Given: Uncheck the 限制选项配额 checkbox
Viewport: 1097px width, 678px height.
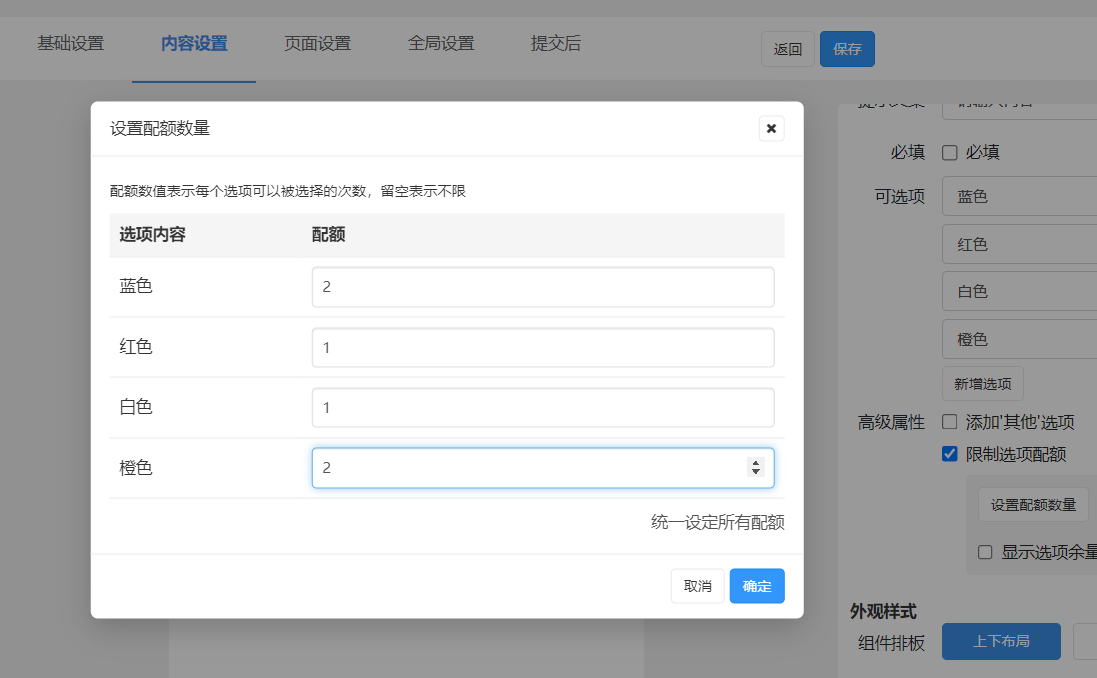Looking at the screenshot, I should click(950, 454).
